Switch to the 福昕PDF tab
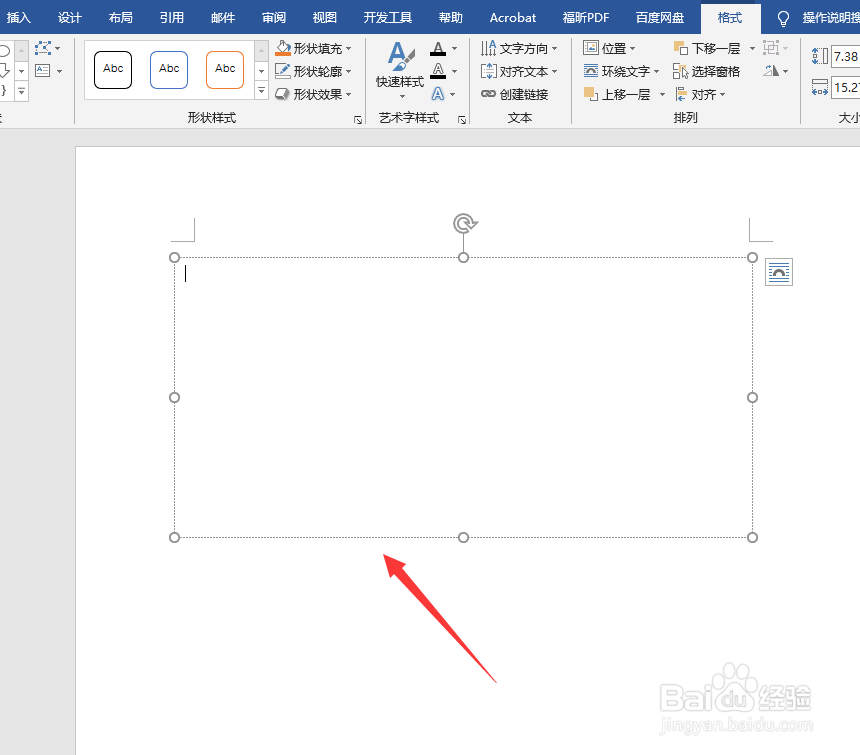The image size is (860, 755). [x=586, y=18]
